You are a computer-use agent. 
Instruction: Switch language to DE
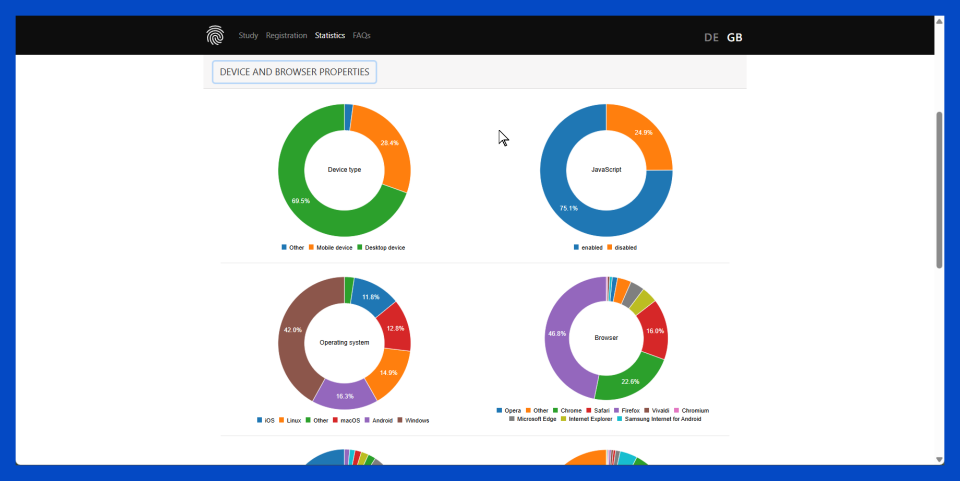(711, 37)
